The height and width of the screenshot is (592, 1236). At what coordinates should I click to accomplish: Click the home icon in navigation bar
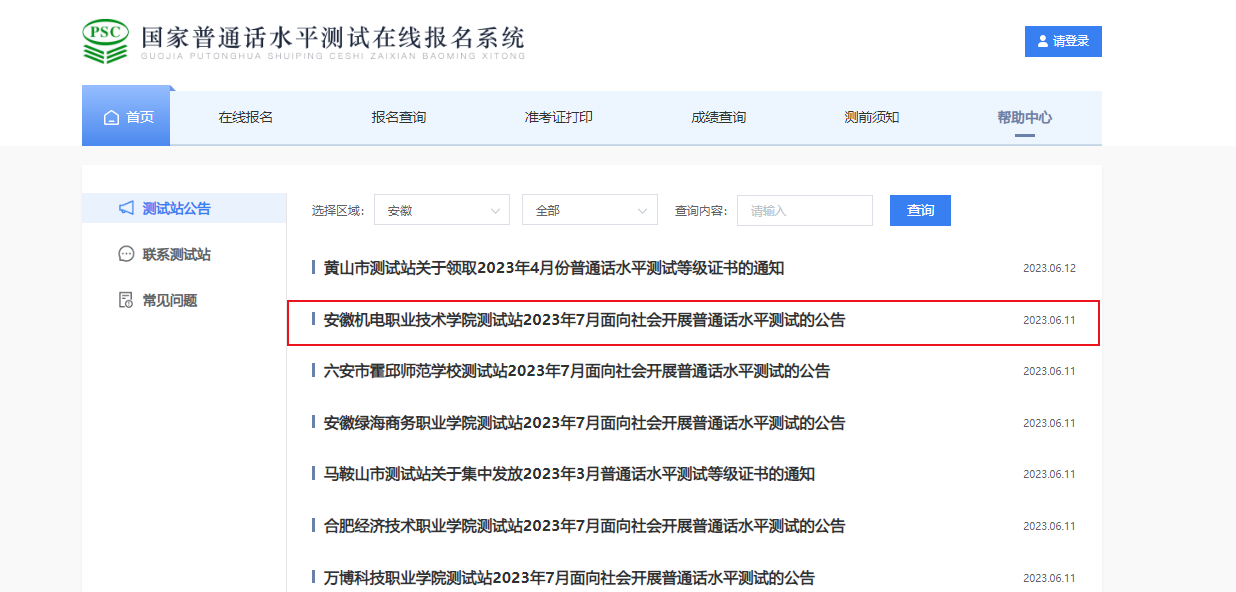click(x=111, y=118)
